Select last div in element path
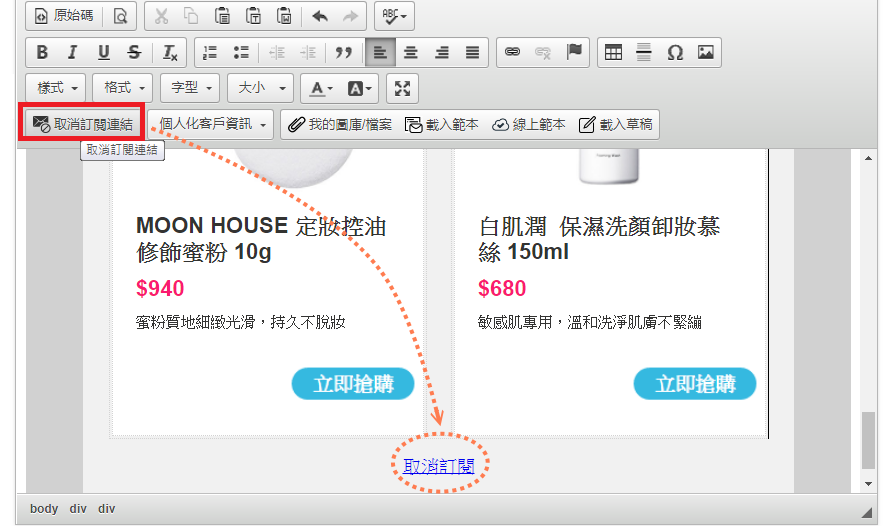 (x=106, y=508)
